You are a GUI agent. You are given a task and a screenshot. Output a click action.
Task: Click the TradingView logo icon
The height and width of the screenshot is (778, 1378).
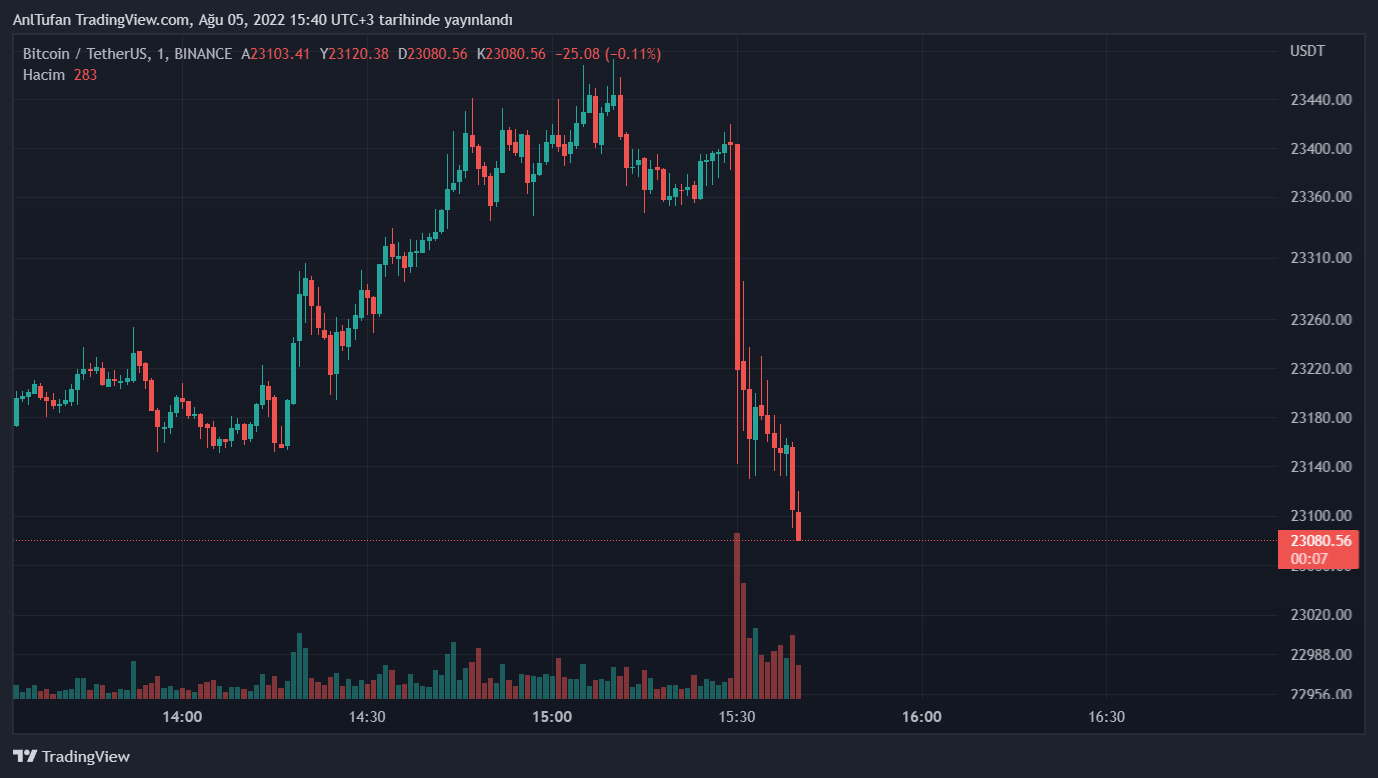(x=25, y=757)
